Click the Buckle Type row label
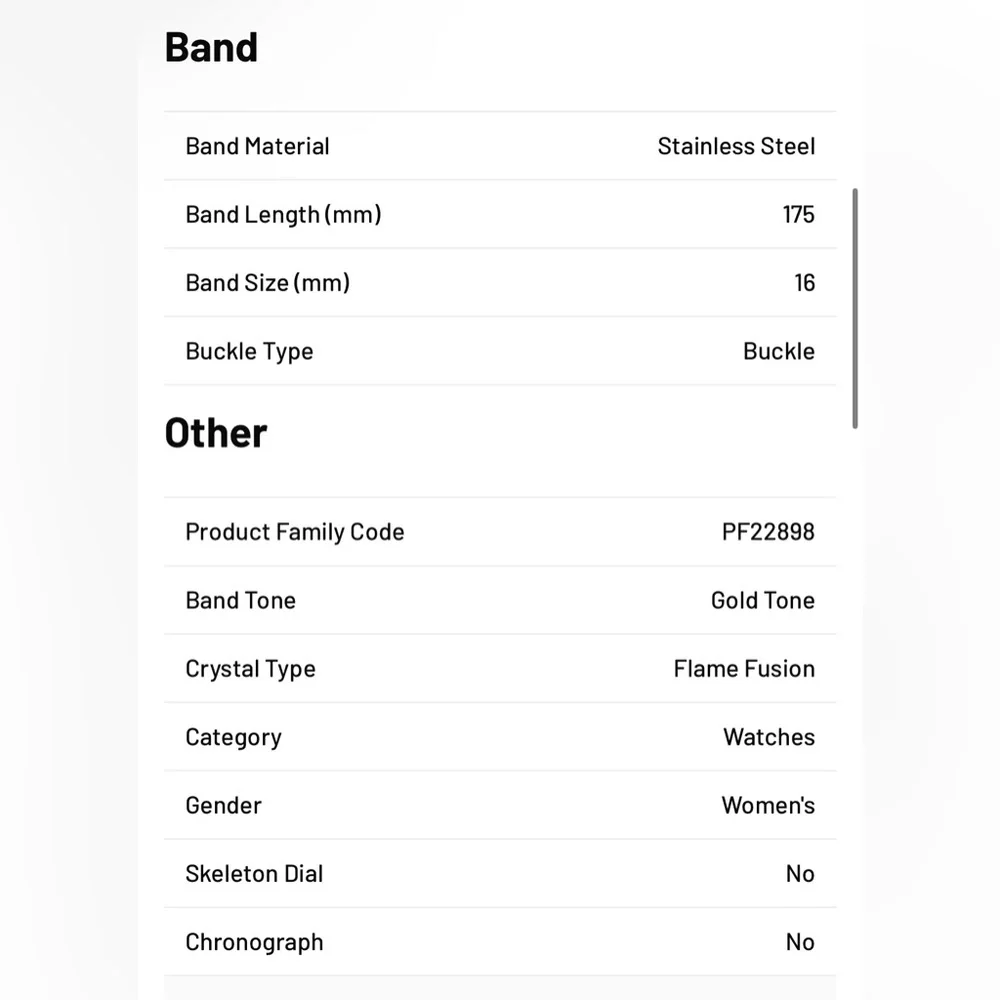 click(249, 351)
